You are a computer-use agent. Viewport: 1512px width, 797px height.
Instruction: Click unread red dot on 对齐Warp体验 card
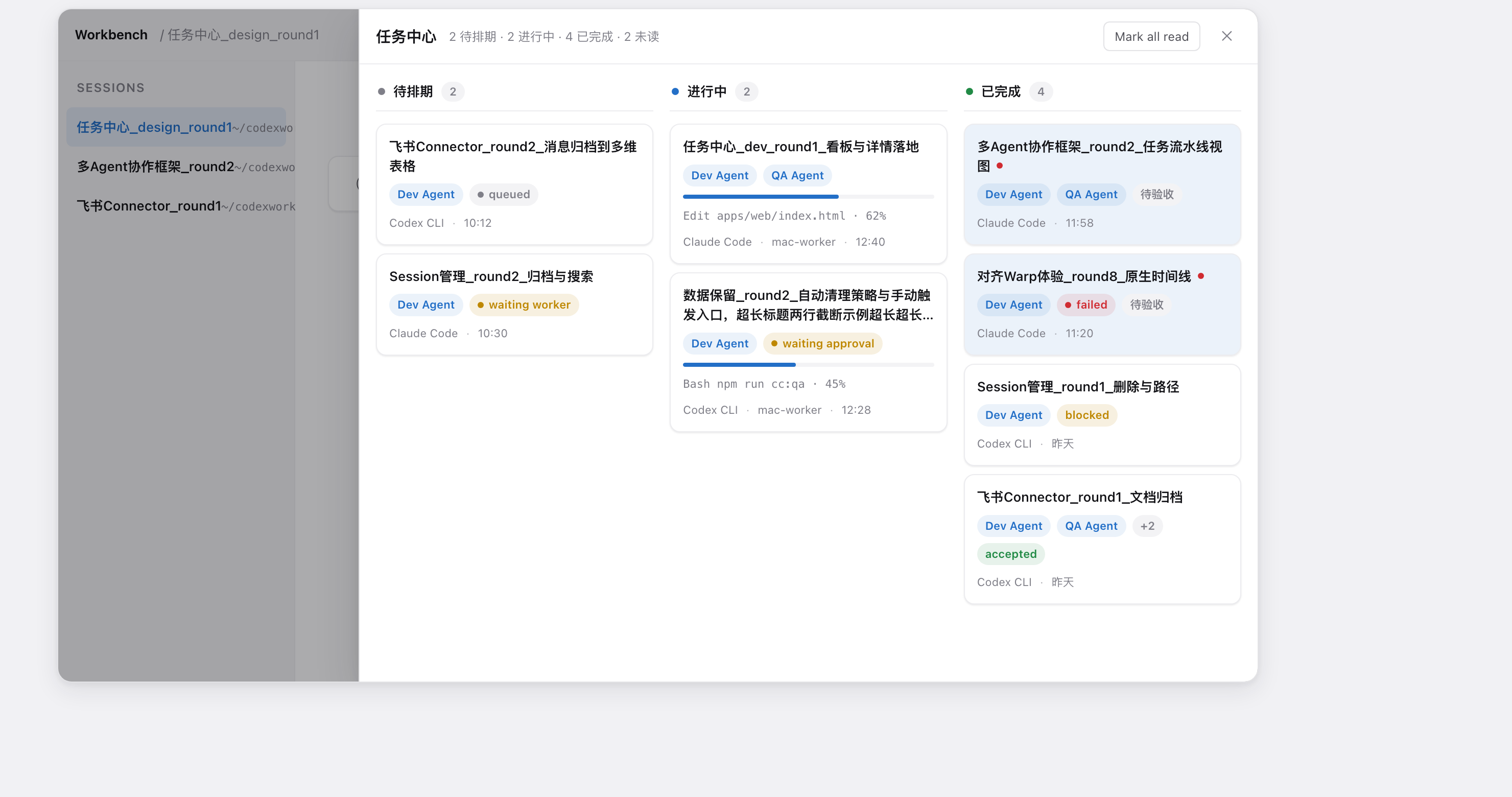(1200, 276)
